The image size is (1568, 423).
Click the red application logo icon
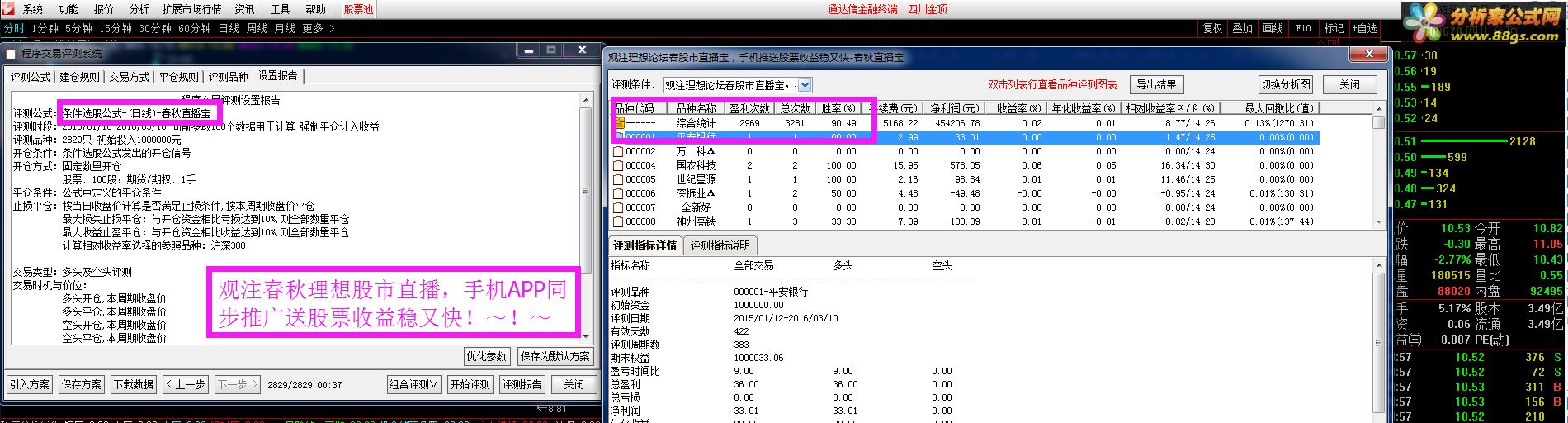pos(9,9)
